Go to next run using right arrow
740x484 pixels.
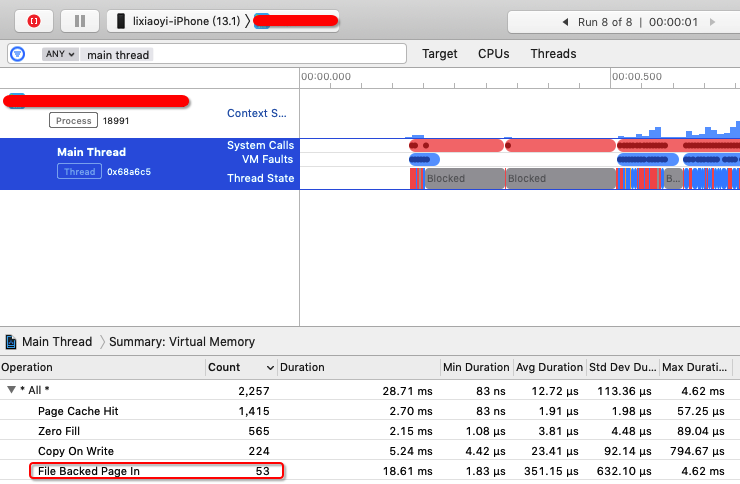(x=715, y=21)
